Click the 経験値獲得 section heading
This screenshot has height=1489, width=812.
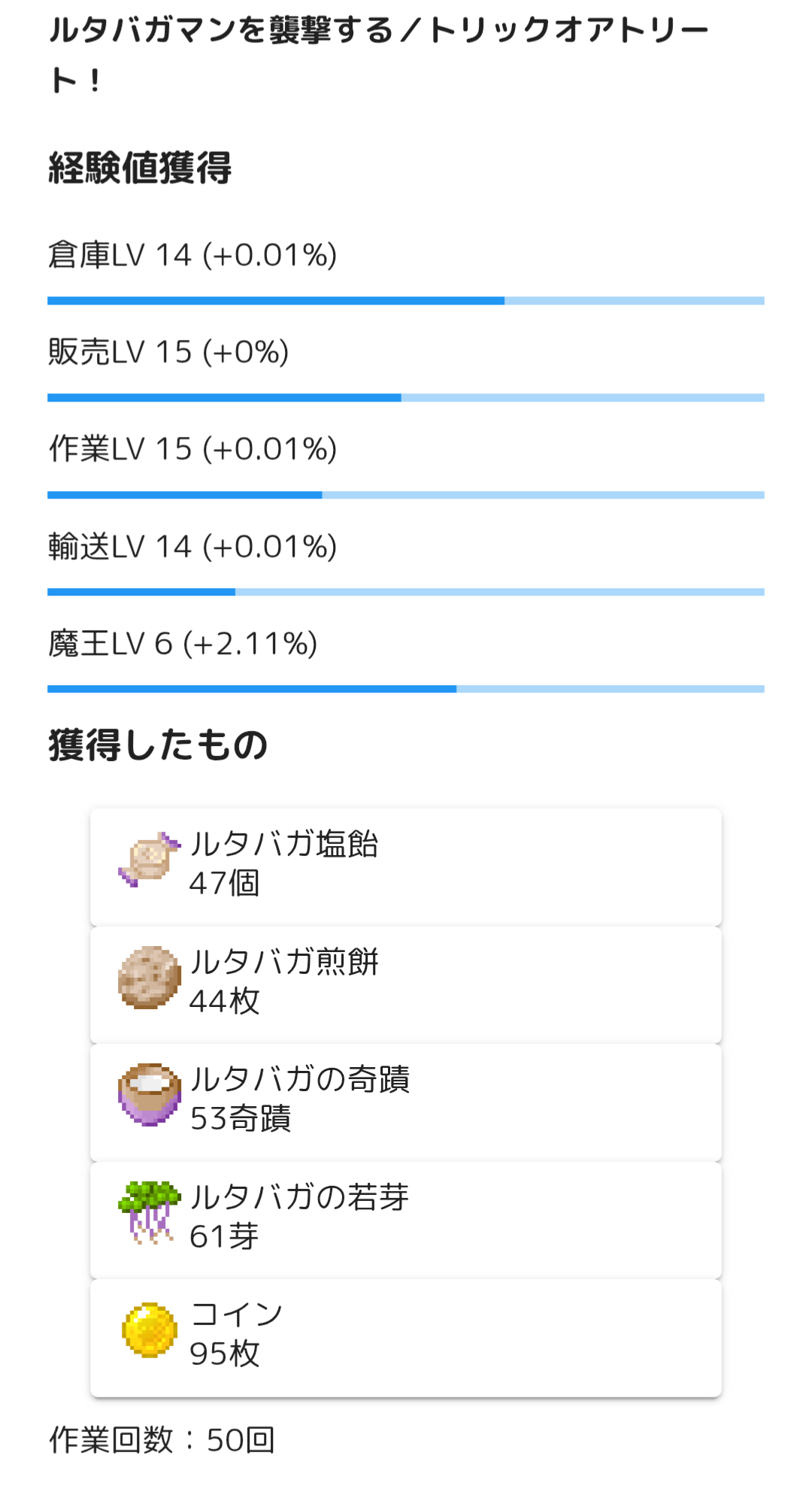pyautogui.click(x=140, y=168)
